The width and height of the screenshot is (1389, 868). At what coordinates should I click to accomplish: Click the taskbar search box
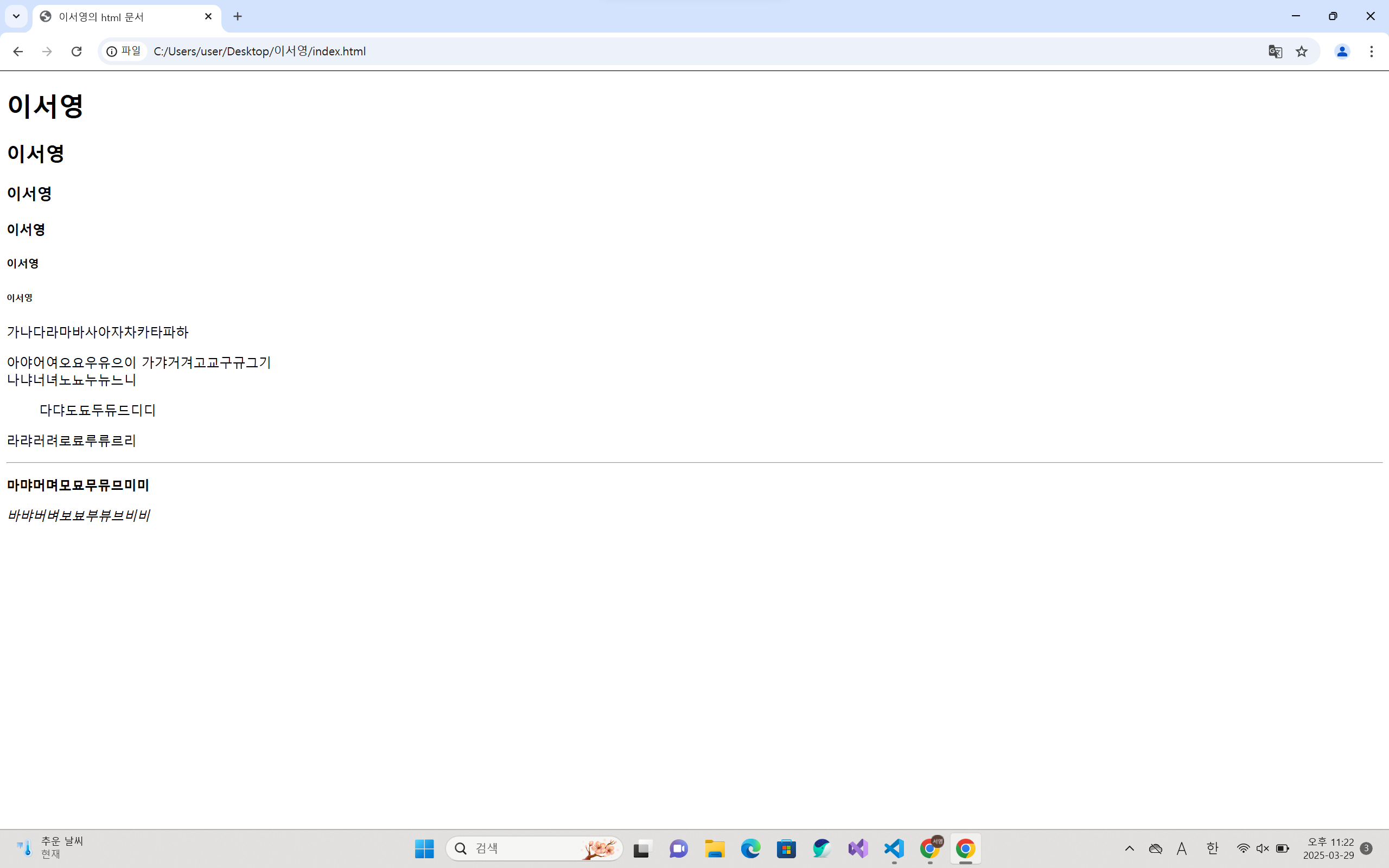(x=534, y=848)
